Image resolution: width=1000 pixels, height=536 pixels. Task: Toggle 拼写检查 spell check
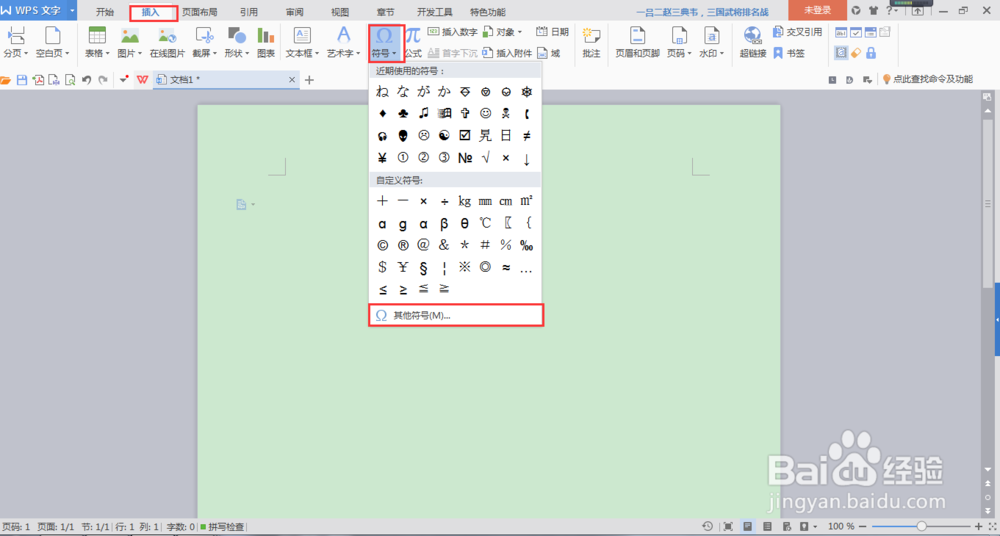pyautogui.click(x=222, y=527)
